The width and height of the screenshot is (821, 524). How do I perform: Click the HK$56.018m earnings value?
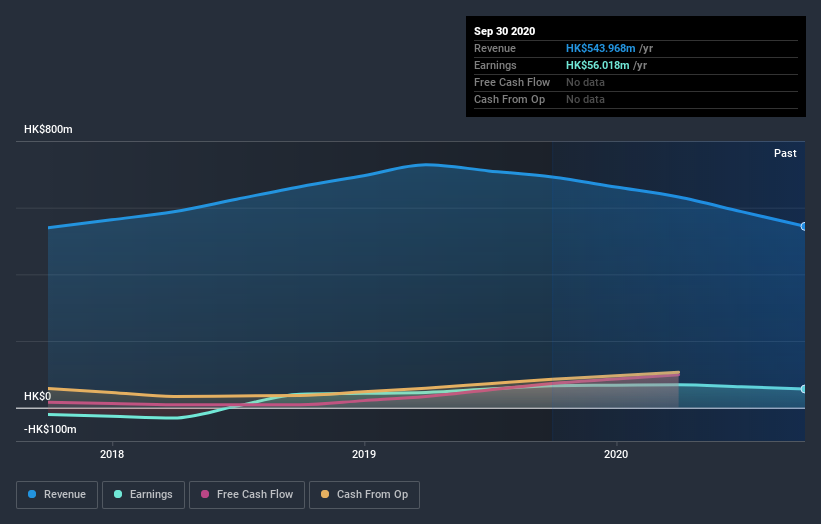click(x=597, y=65)
